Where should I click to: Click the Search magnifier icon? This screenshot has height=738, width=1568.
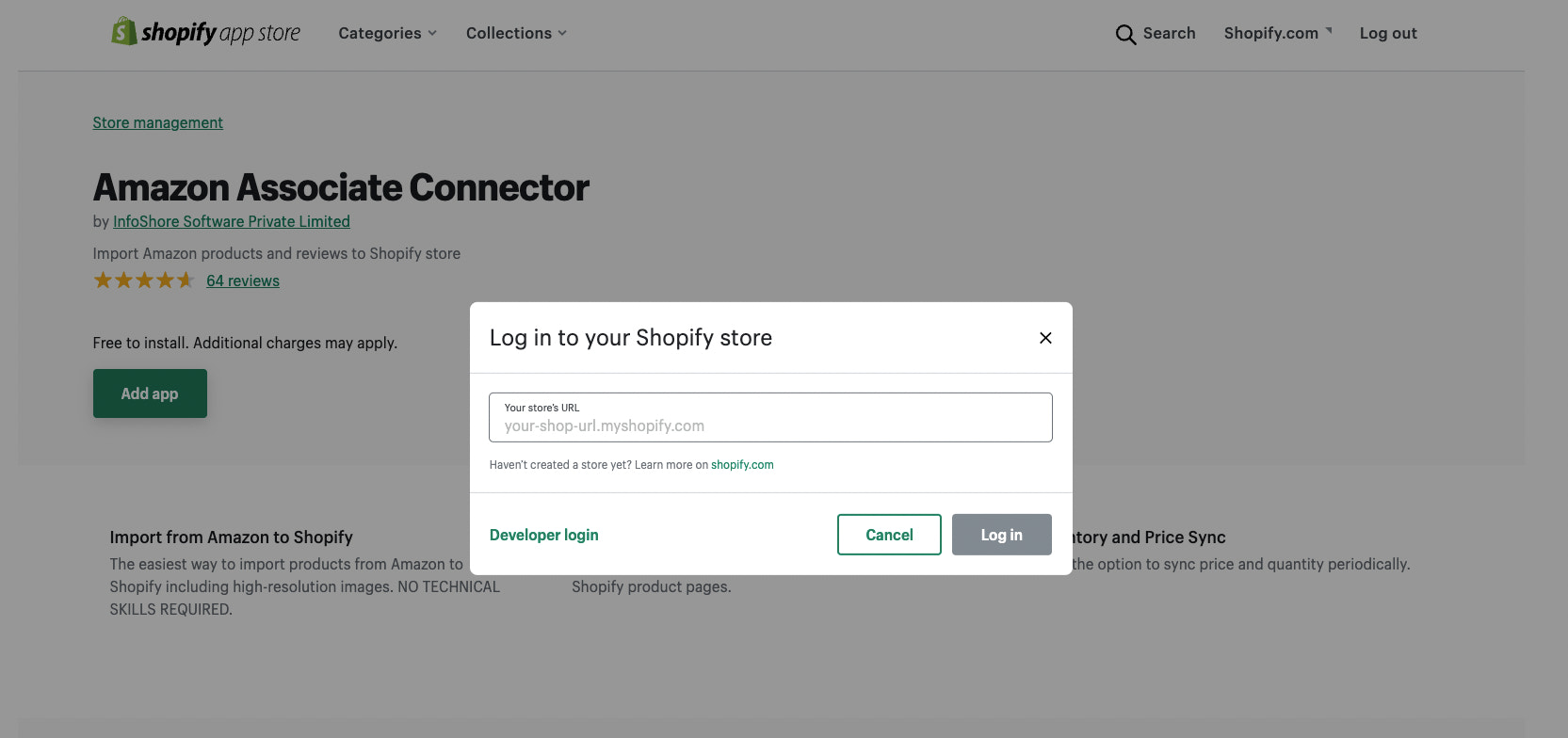pyautogui.click(x=1126, y=34)
